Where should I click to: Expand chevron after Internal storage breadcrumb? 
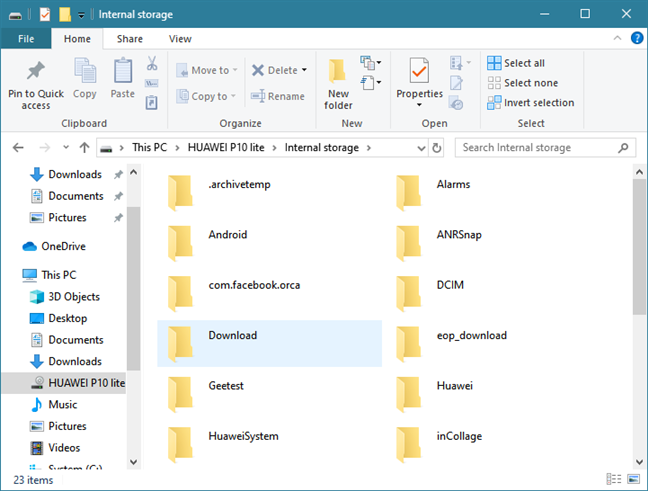368,148
